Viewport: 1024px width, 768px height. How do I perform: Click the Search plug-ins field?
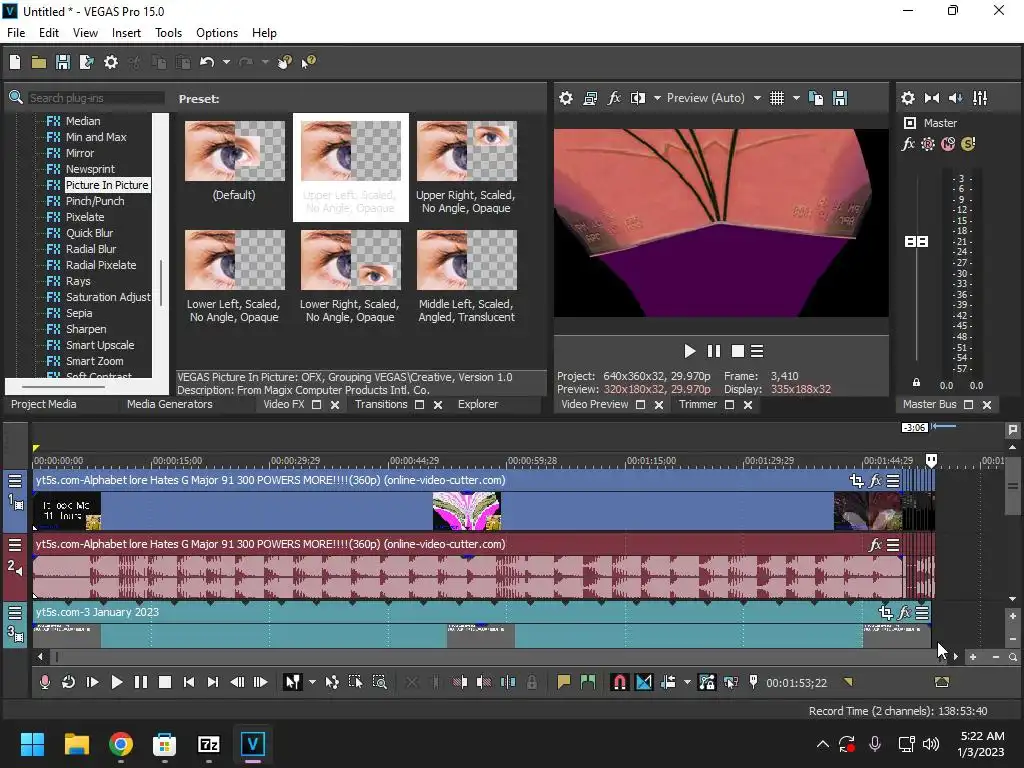(x=95, y=98)
